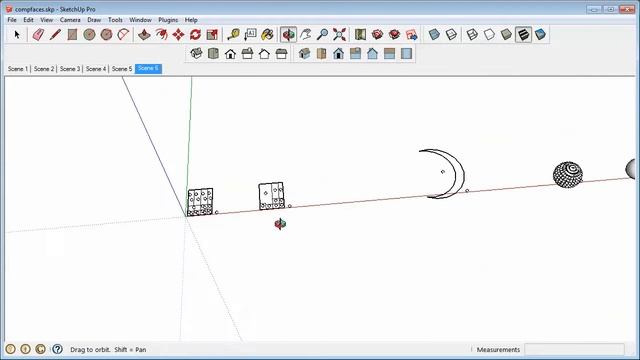
Task: Activate the Paint Bucket tool
Action: click(267, 35)
